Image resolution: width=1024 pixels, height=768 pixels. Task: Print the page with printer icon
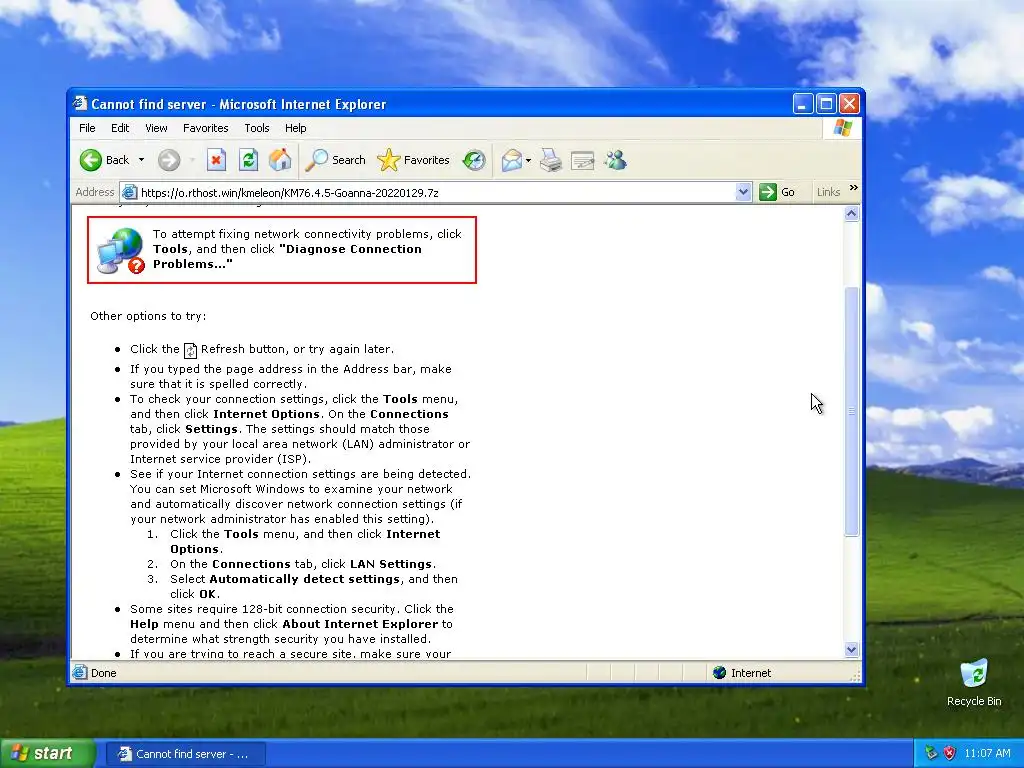pyautogui.click(x=551, y=160)
